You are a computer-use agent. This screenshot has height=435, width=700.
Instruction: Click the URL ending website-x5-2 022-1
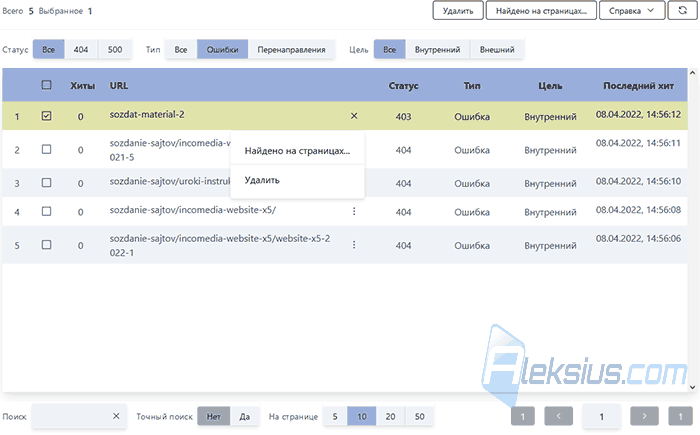click(x=220, y=245)
